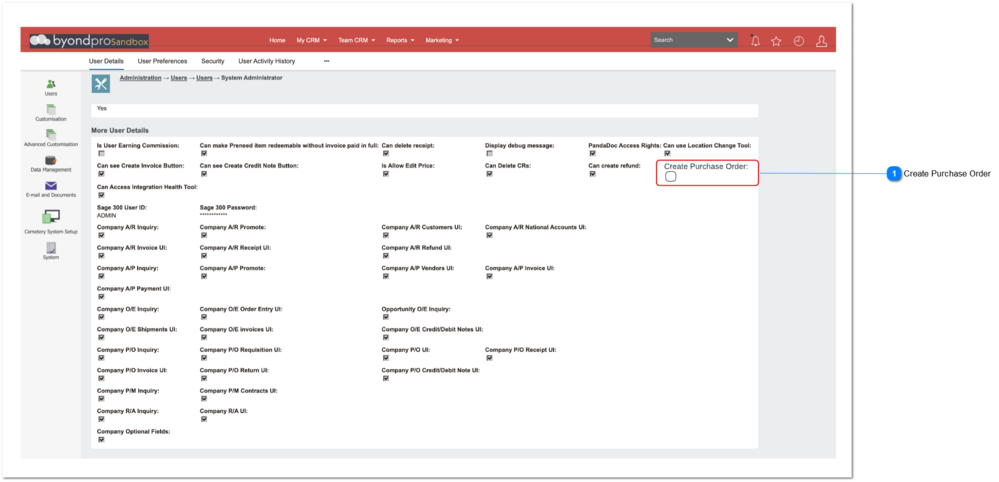Expand the Search dropdown arrow
The height and width of the screenshot is (482, 999).
730,40
